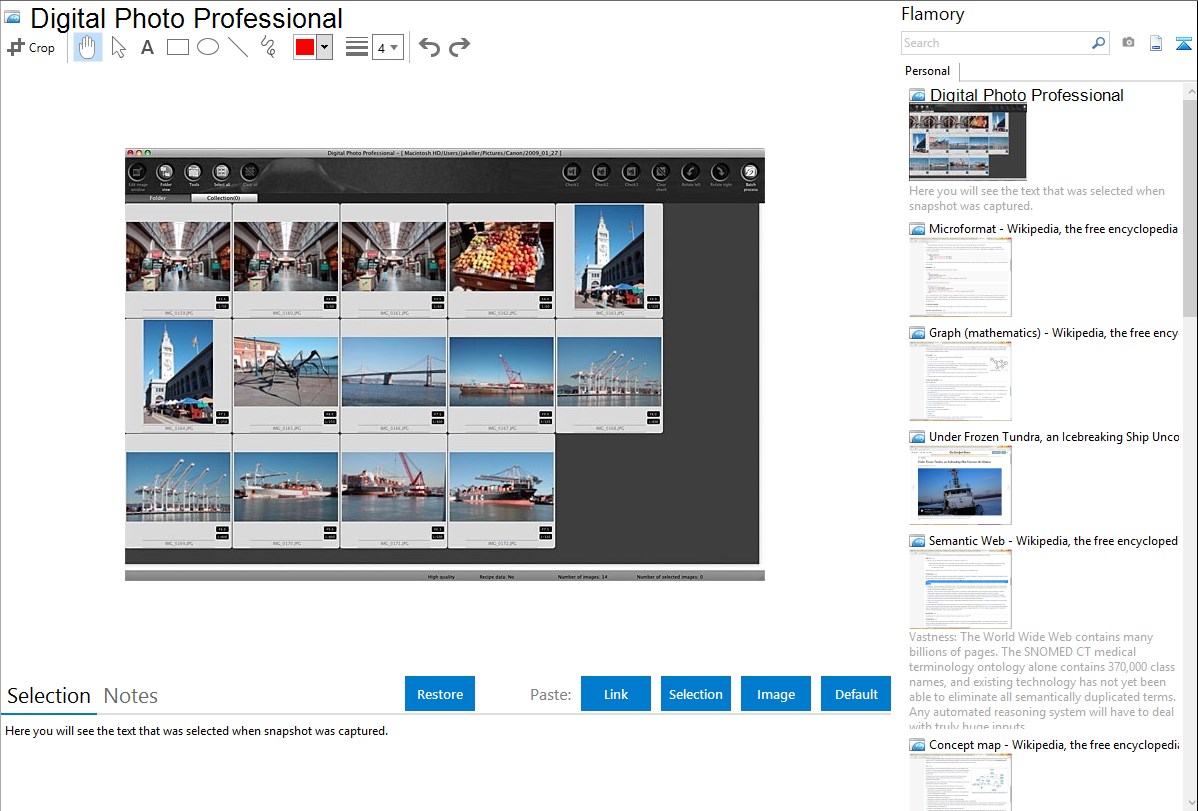Click the red color swatch

click(305, 47)
